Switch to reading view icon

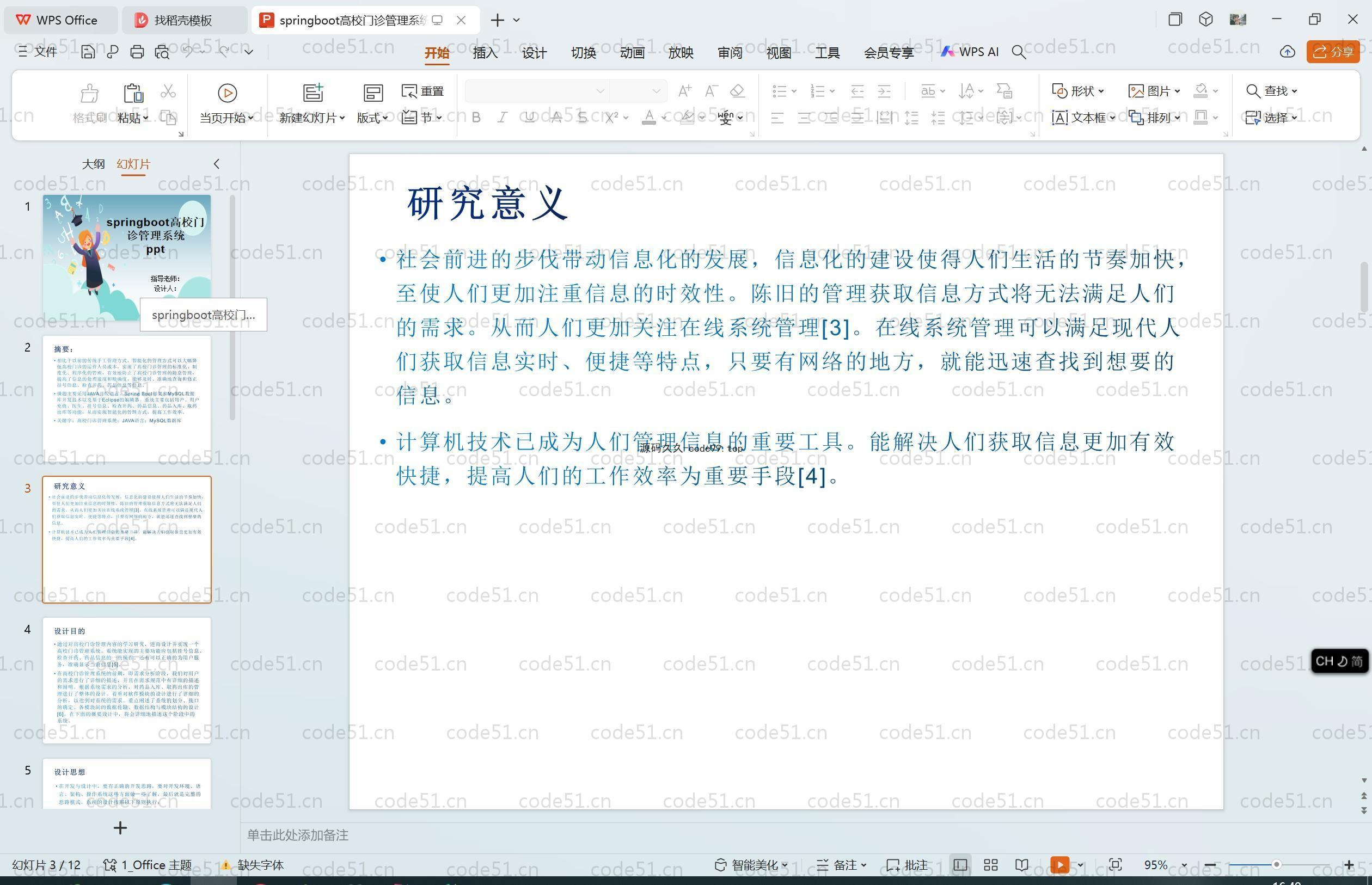point(1021,865)
